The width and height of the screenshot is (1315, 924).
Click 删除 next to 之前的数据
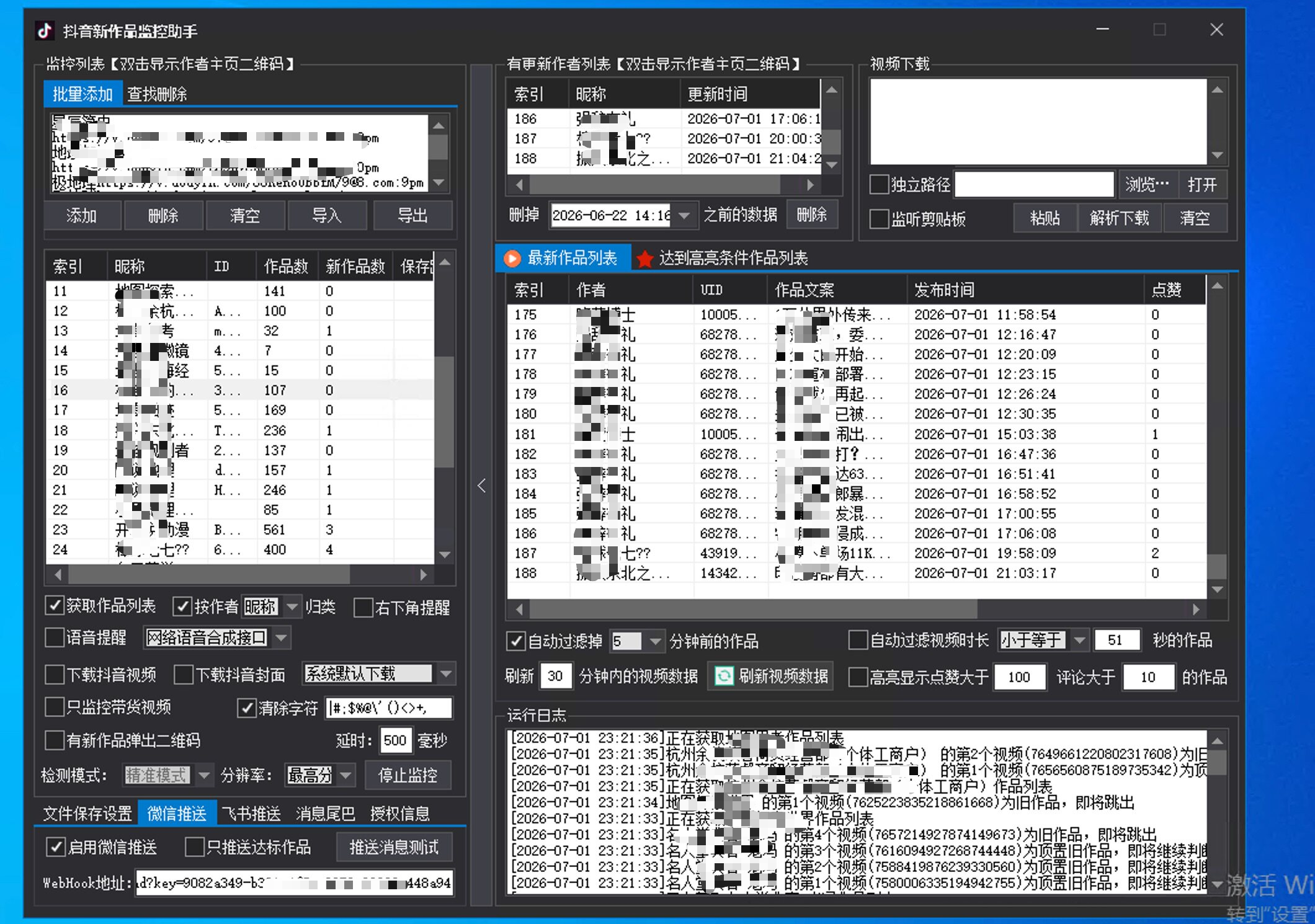pyautogui.click(x=811, y=215)
